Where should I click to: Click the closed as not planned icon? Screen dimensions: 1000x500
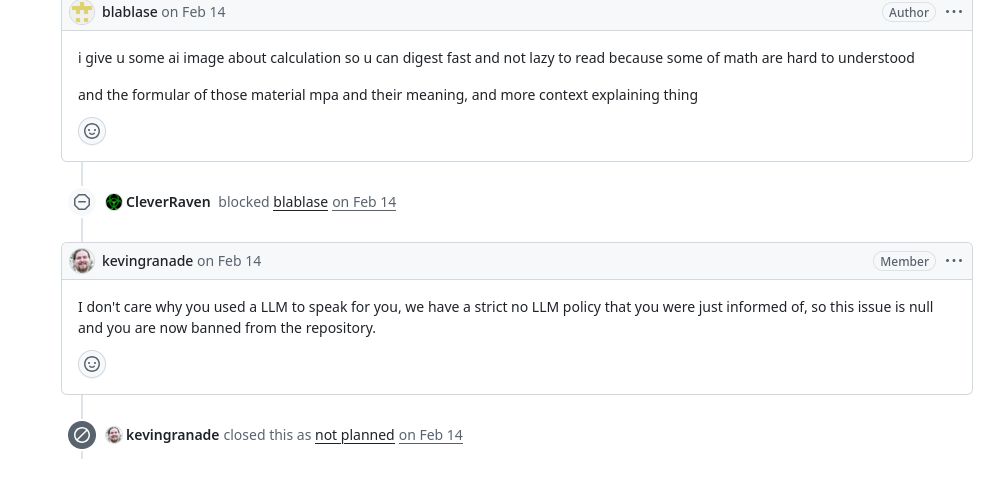point(82,435)
